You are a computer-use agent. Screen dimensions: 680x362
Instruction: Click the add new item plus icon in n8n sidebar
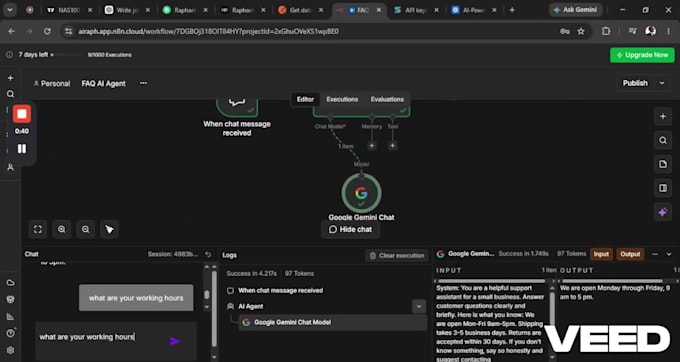[10, 78]
